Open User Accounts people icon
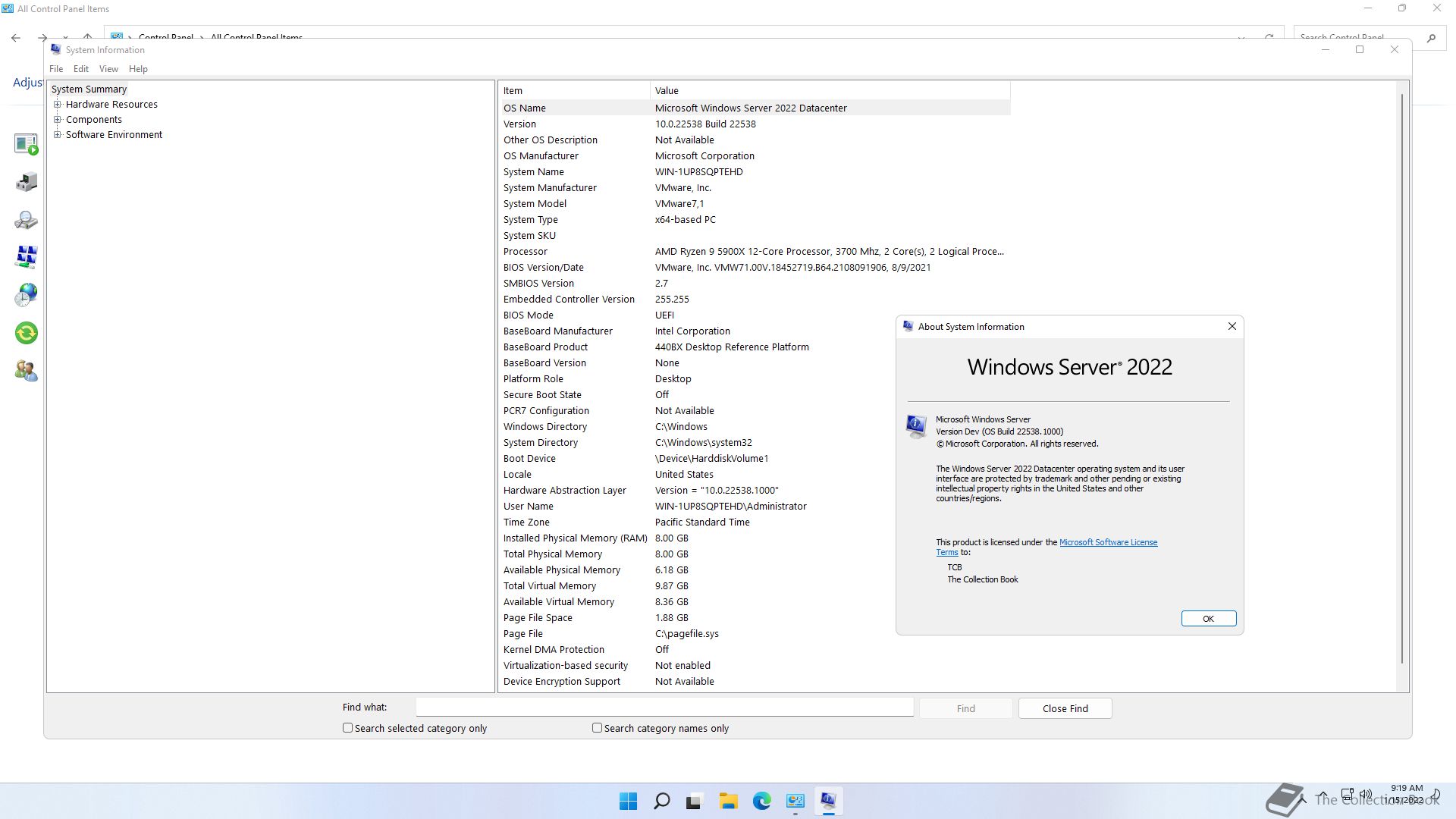 click(26, 371)
